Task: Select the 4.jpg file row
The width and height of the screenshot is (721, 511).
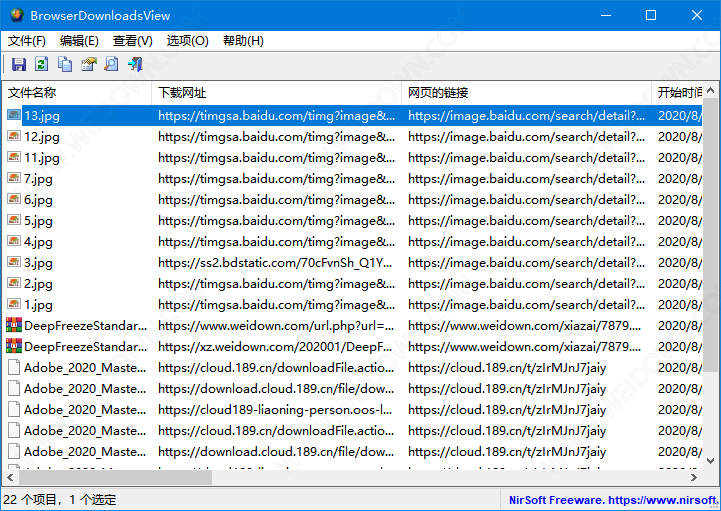Action: (x=353, y=241)
